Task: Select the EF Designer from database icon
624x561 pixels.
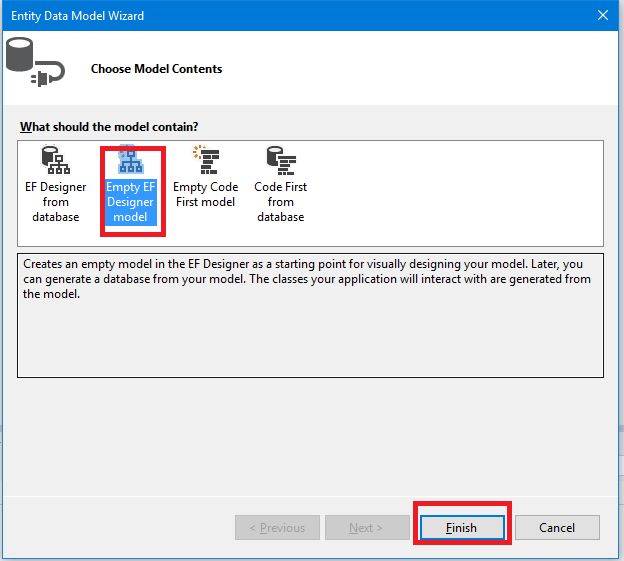Action: (x=56, y=160)
